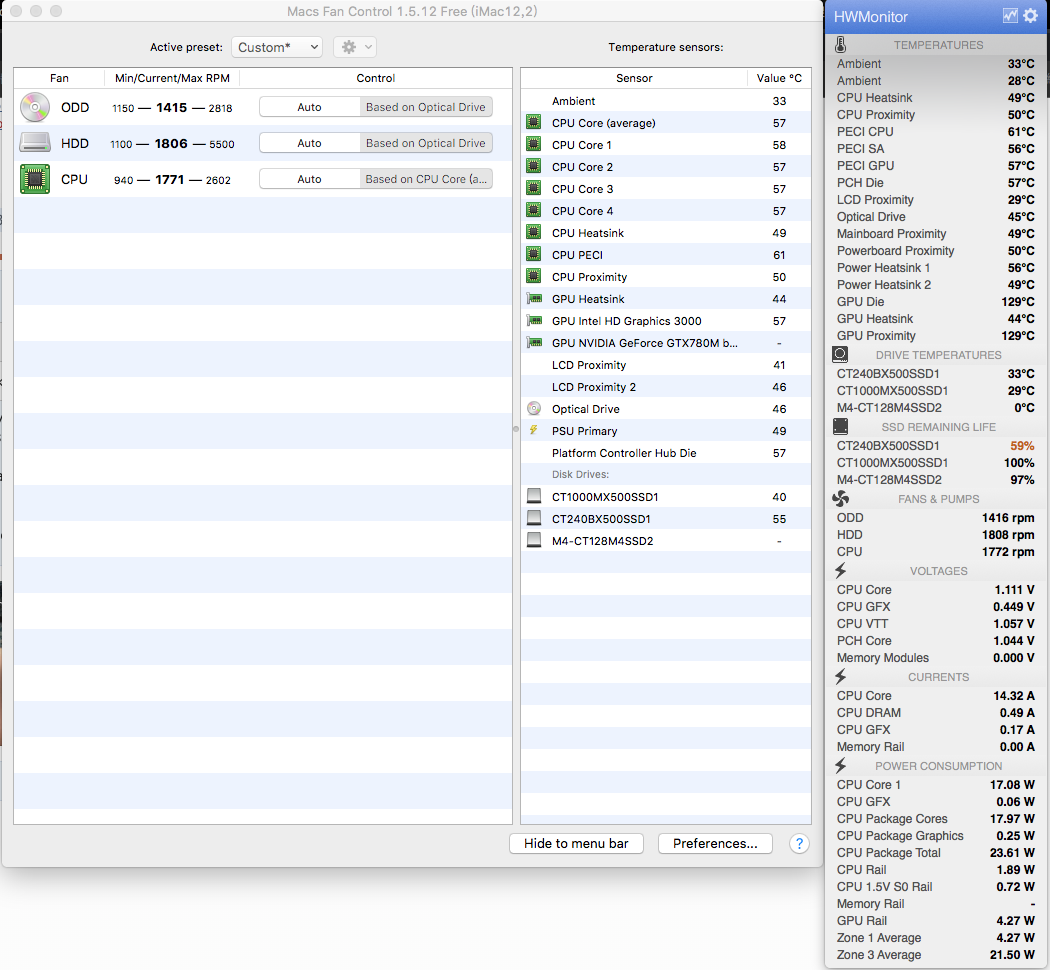1050x970 pixels.
Task: Select the Ambient sensor row in Macs Fan Control
Action: click(666, 101)
